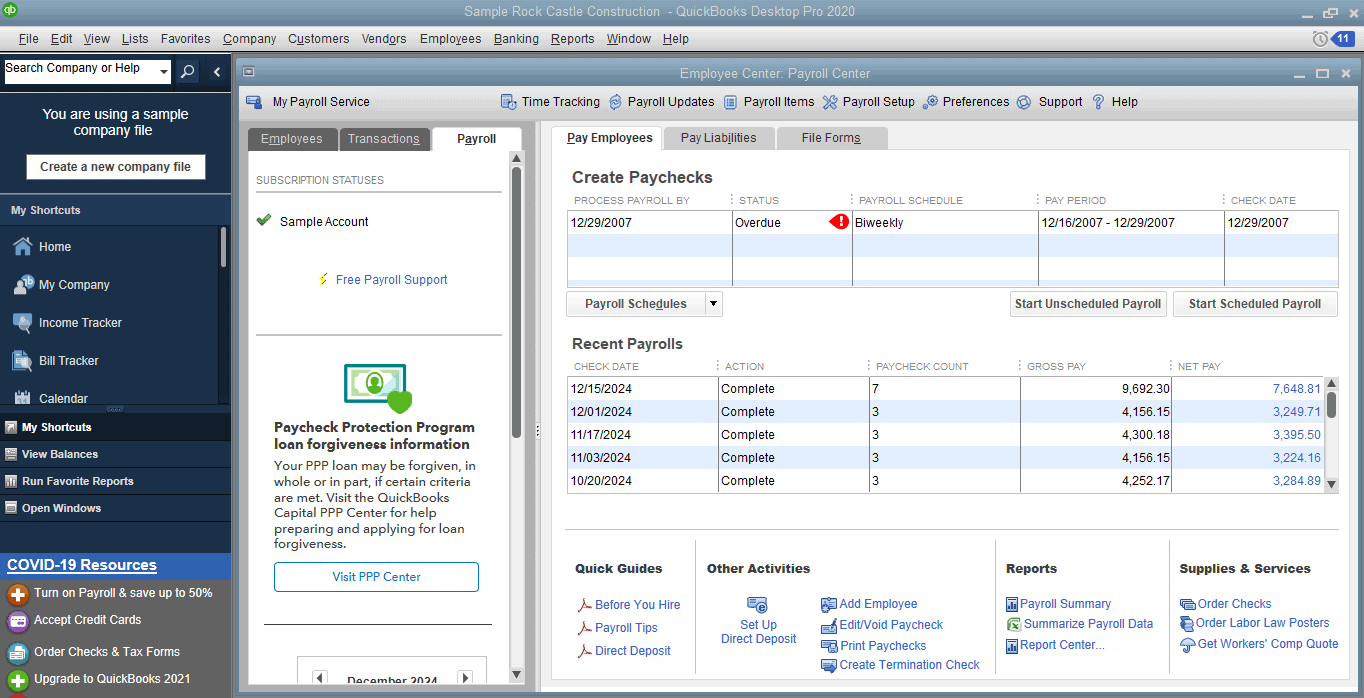Open Time Tracking toolbar item

[550, 102]
